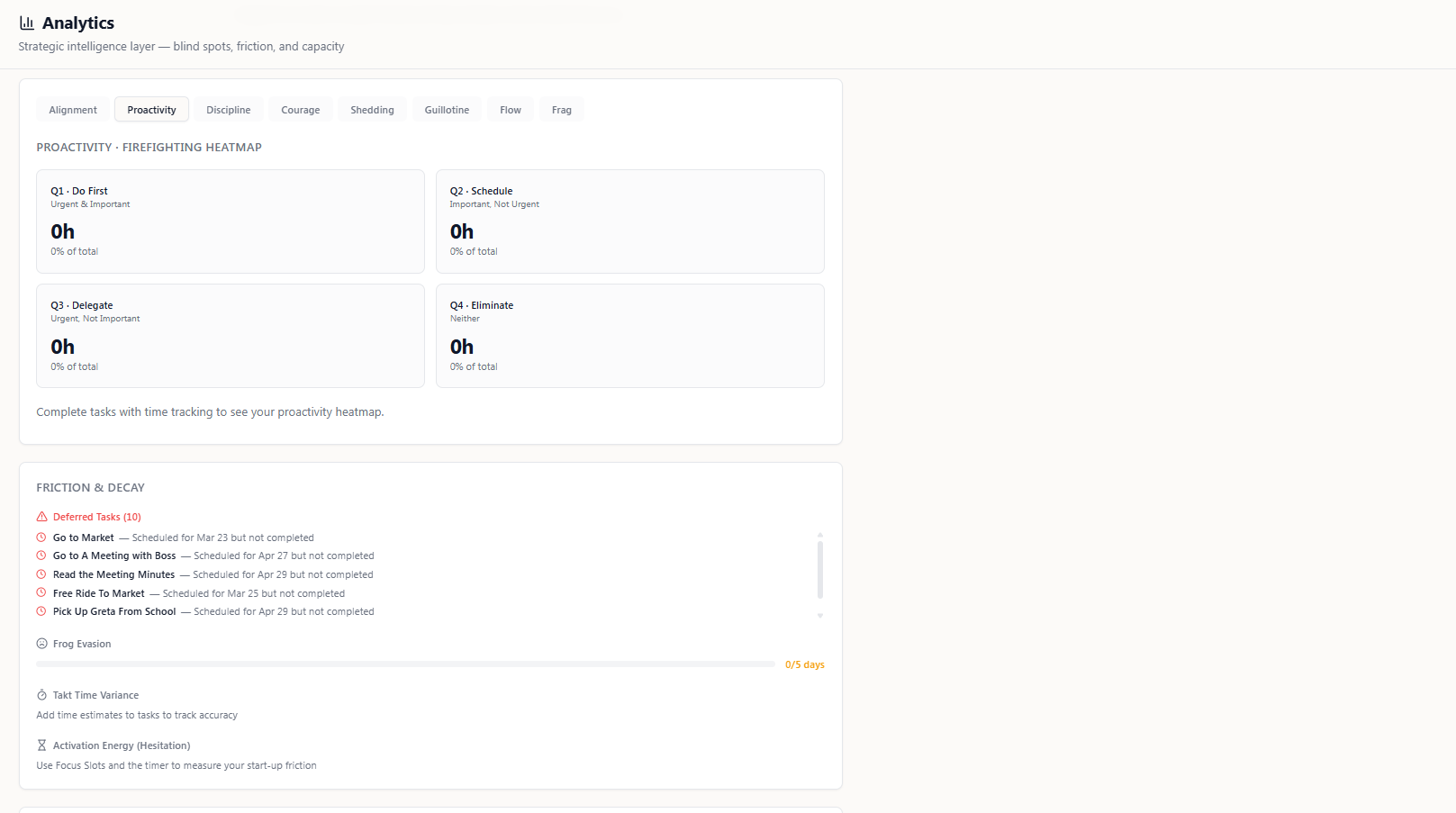This screenshot has width=1456, height=813.
Task: Click the Deferred Tasks (10) heading
Action: [x=96, y=517]
